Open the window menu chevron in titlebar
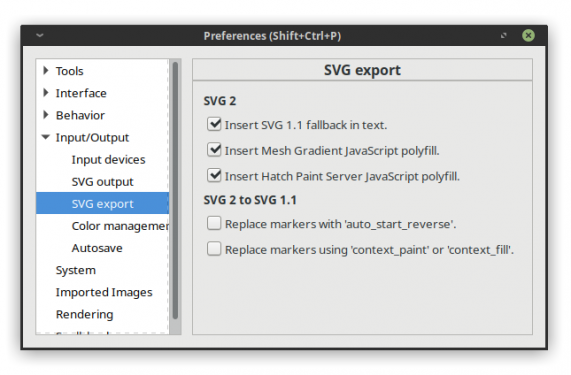 40,35
